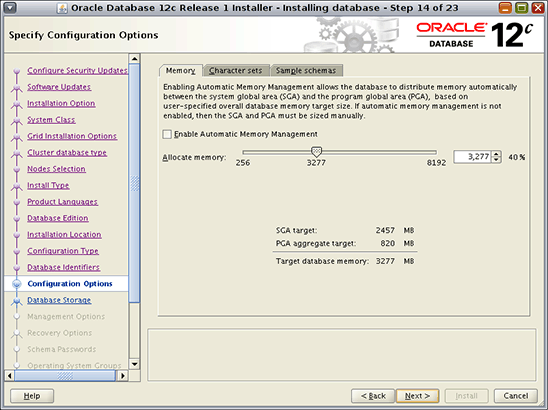Click the Help button
548x410 pixels.
pyautogui.click(x=32, y=396)
